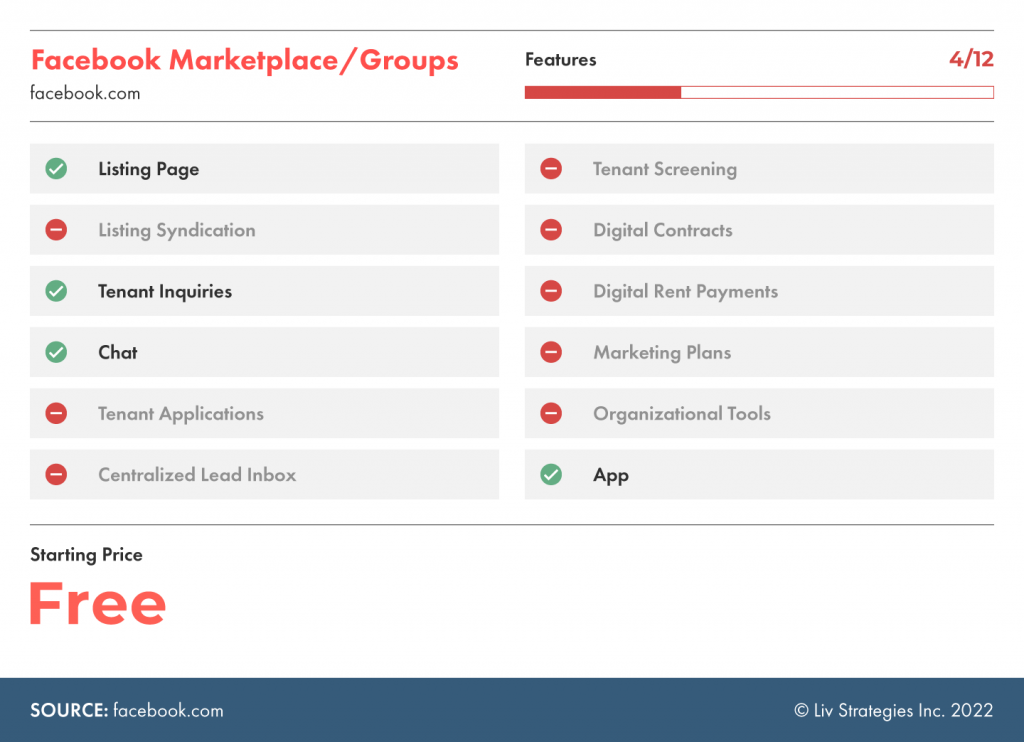The image size is (1024, 742).
Task: Select the Chat feature text
Action: [118, 353]
